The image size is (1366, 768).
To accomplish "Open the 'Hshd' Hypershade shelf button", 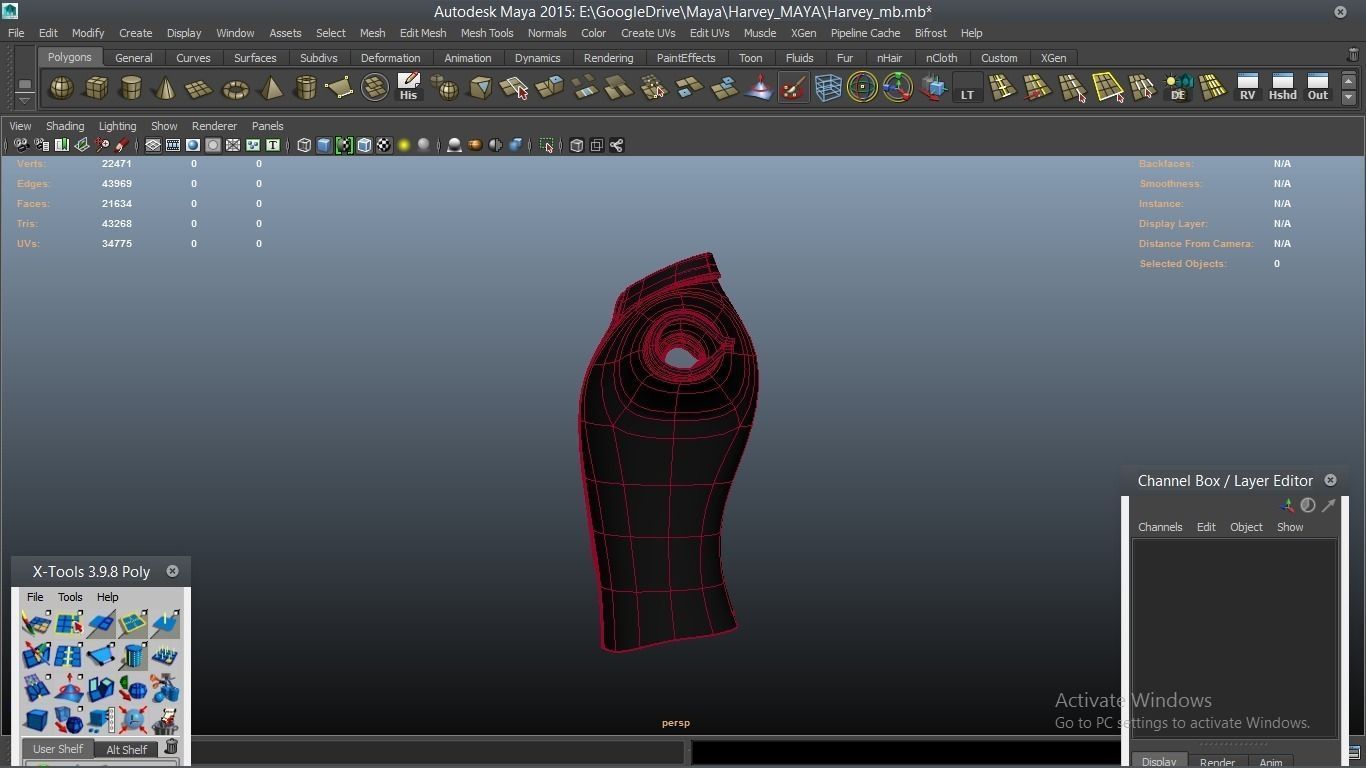I will click(1282, 88).
